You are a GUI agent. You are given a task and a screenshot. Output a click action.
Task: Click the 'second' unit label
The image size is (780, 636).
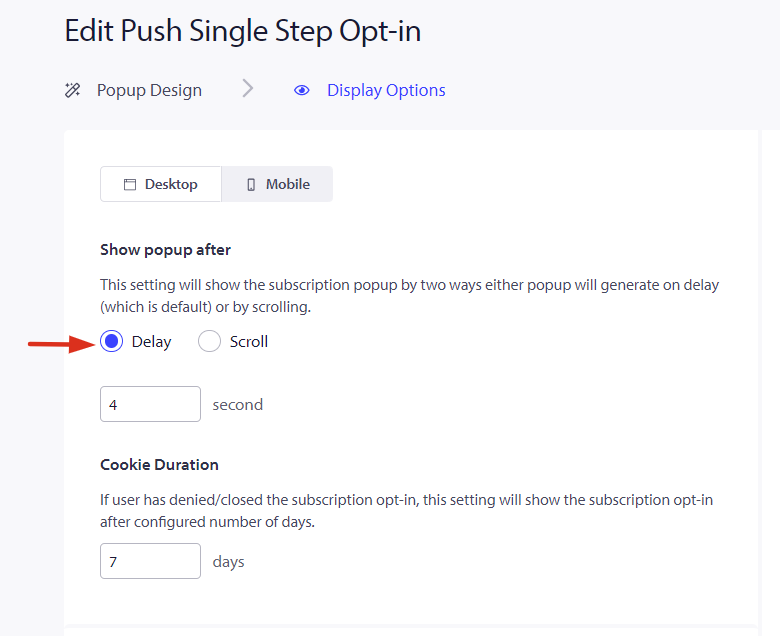point(238,405)
